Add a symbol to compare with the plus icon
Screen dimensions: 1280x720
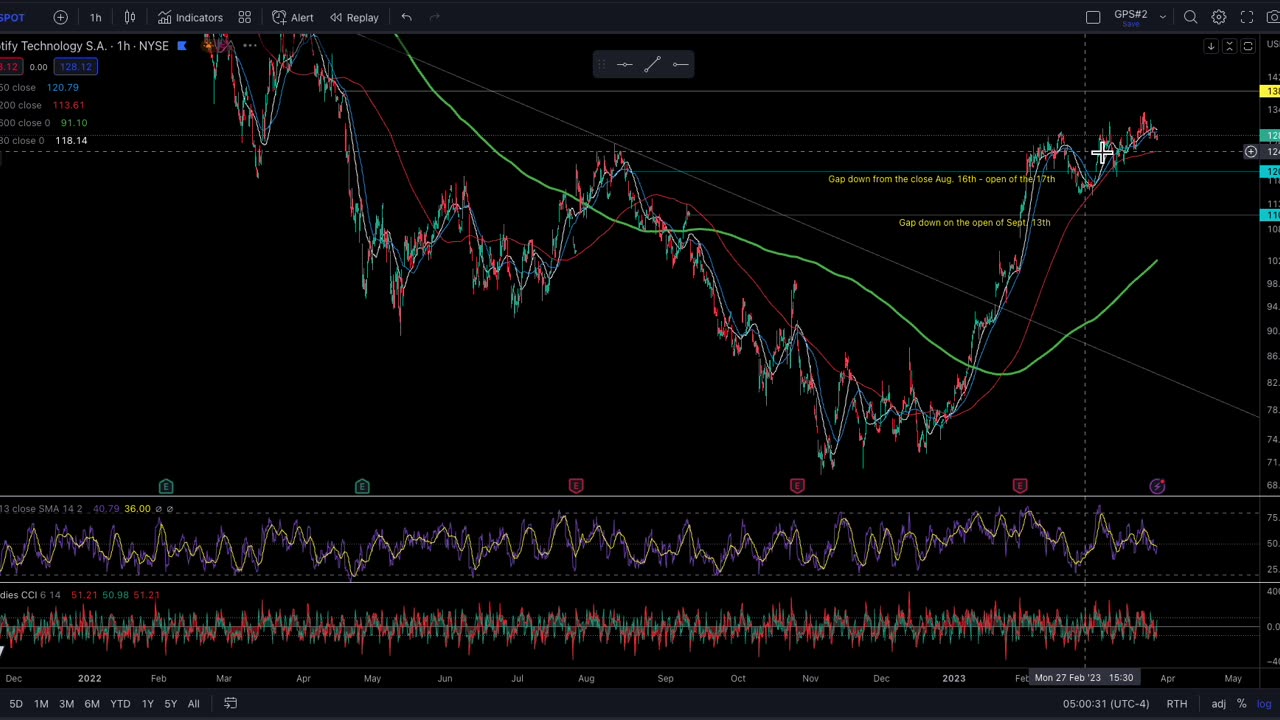(60, 17)
